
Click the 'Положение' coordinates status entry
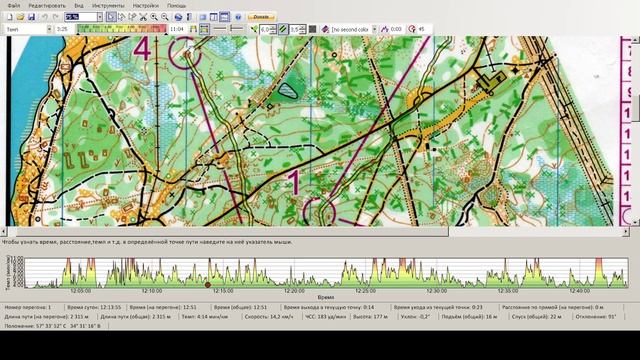pos(52,326)
